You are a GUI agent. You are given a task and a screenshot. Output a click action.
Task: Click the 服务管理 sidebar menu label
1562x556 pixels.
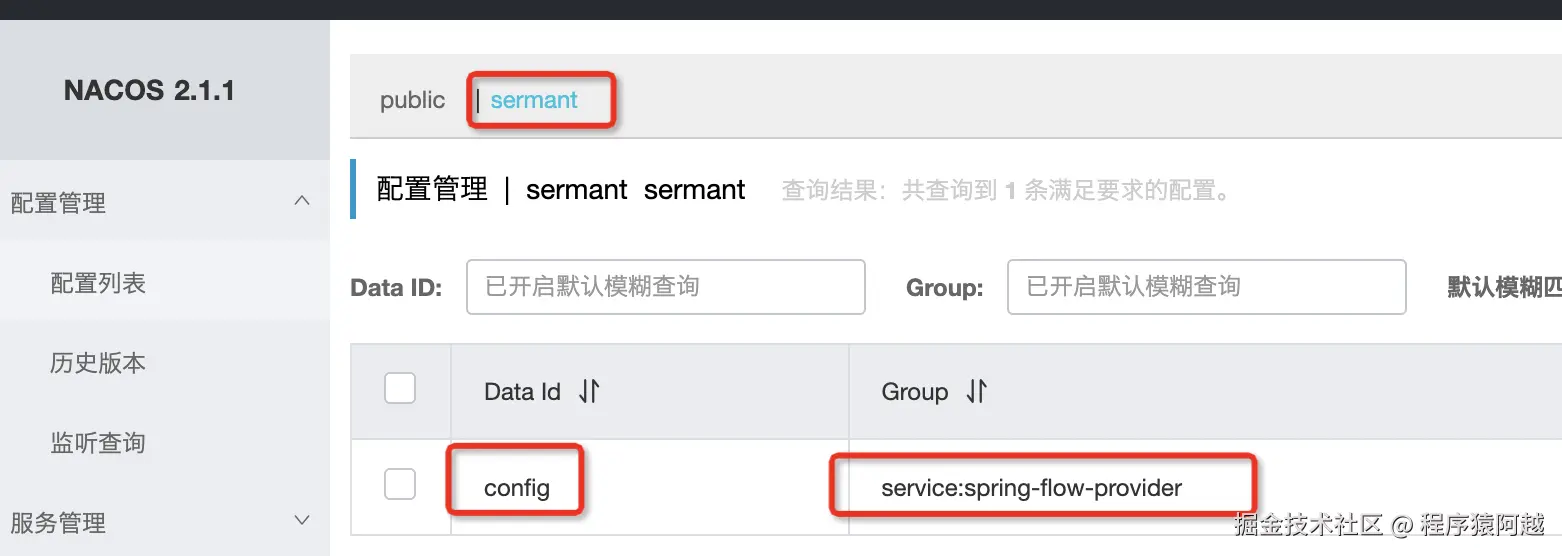(58, 522)
